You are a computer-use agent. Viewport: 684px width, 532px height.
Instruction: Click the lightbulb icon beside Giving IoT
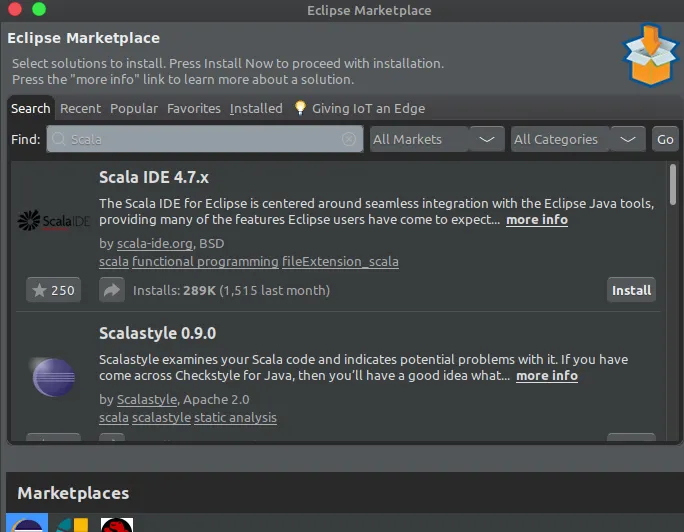pyautogui.click(x=300, y=108)
